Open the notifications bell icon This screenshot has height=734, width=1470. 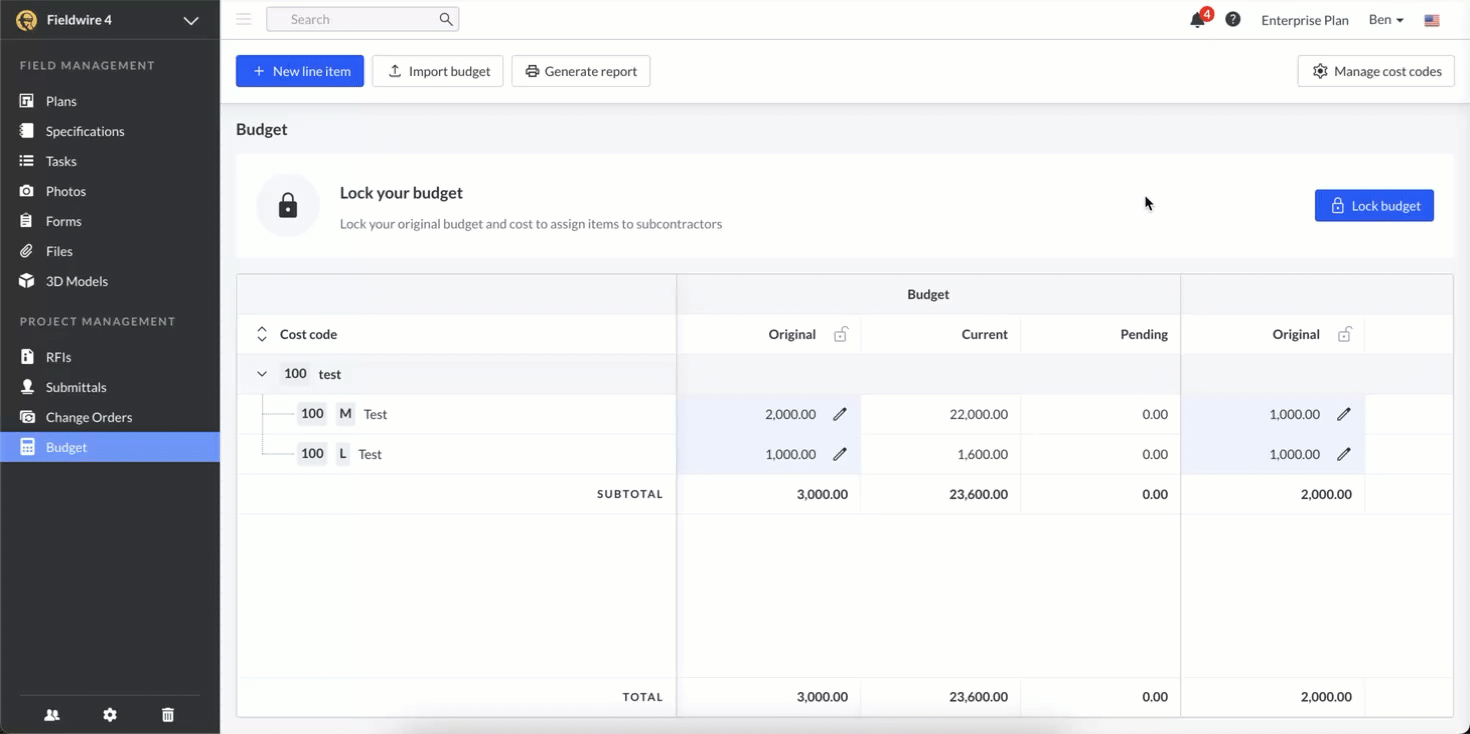tap(1197, 20)
